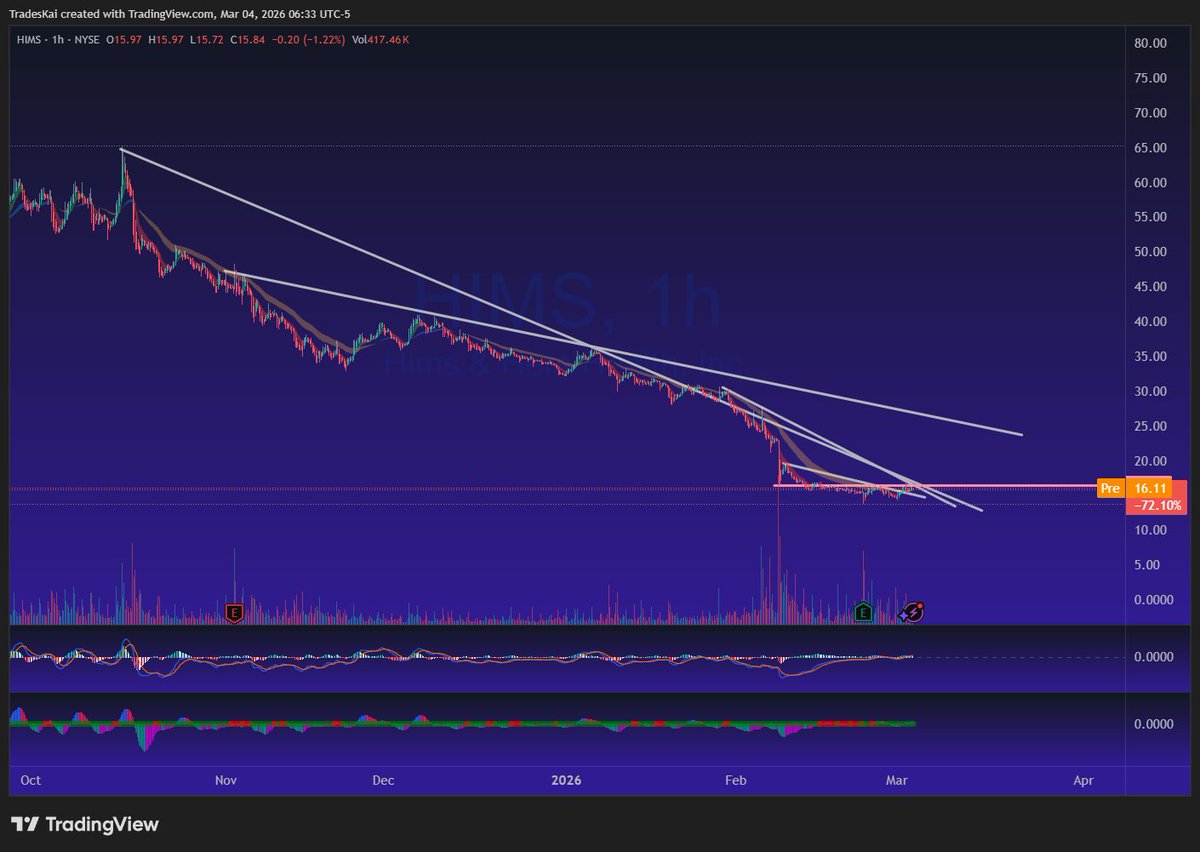Click the green earnings E marker in late February
This screenshot has height=852, width=1200.
point(865,612)
